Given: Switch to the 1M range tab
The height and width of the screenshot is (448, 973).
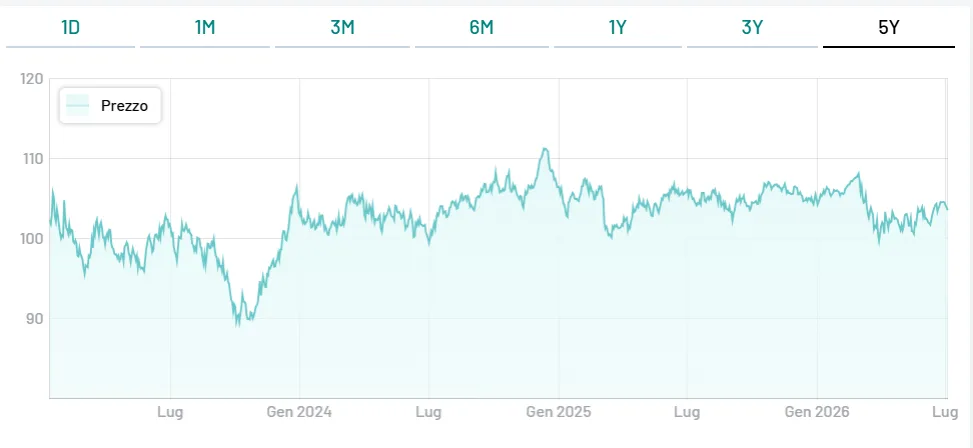Looking at the screenshot, I should pos(205,28).
